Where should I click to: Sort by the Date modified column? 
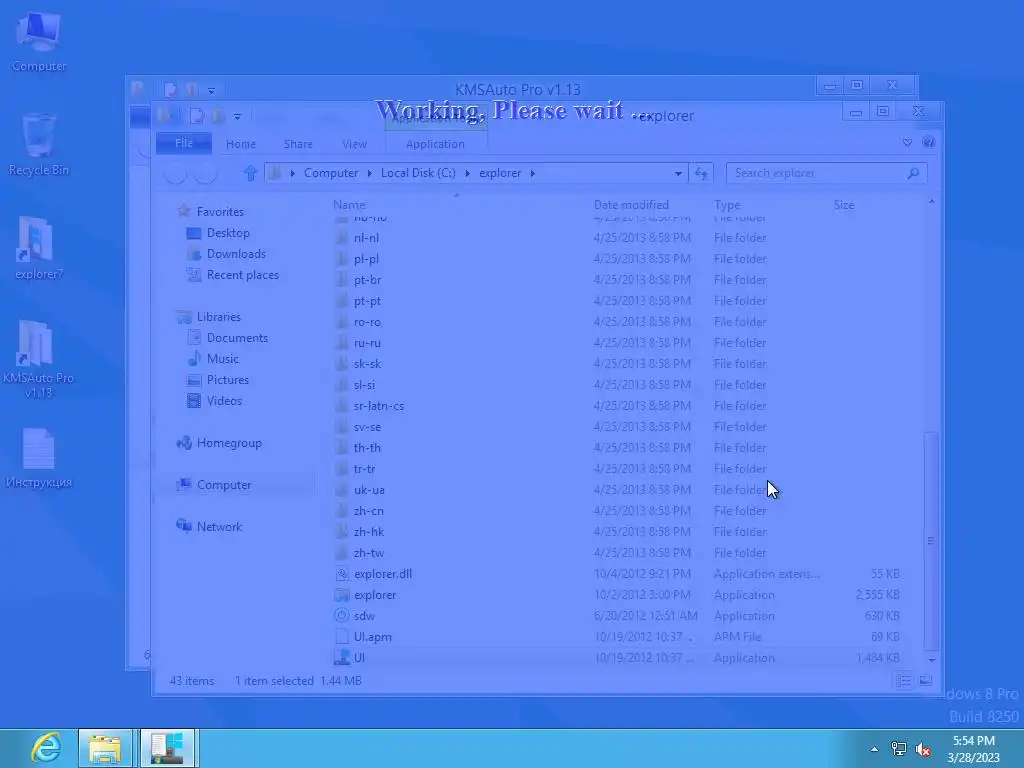(631, 204)
